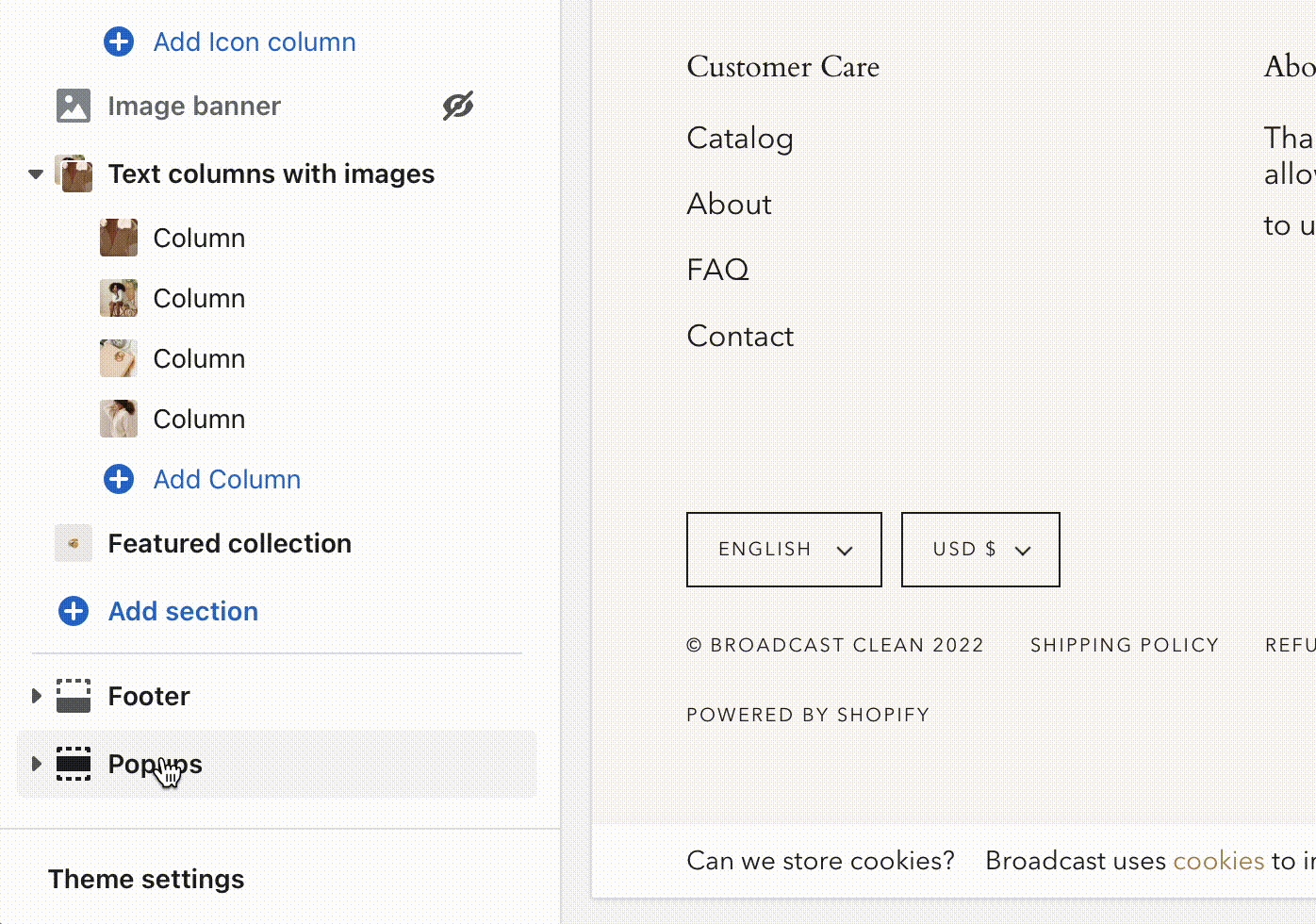Toggle visibility of Image banner section

click(458, 107)
